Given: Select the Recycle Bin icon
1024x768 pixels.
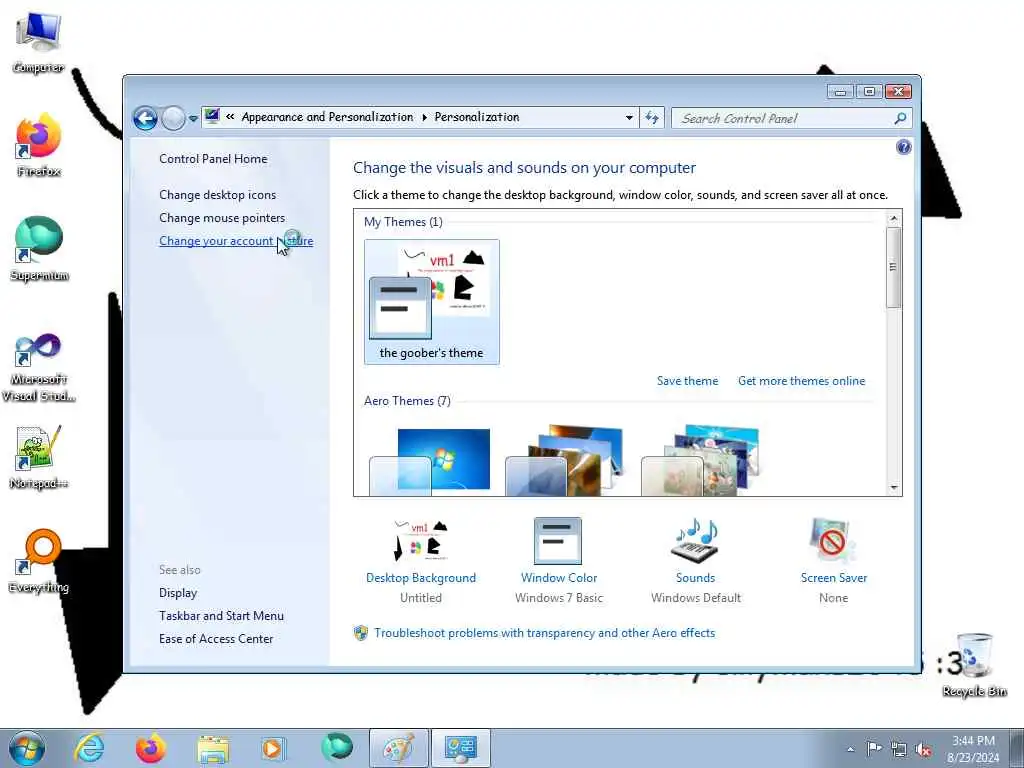Looking at the screenshot, I should (x=974, y=665).
